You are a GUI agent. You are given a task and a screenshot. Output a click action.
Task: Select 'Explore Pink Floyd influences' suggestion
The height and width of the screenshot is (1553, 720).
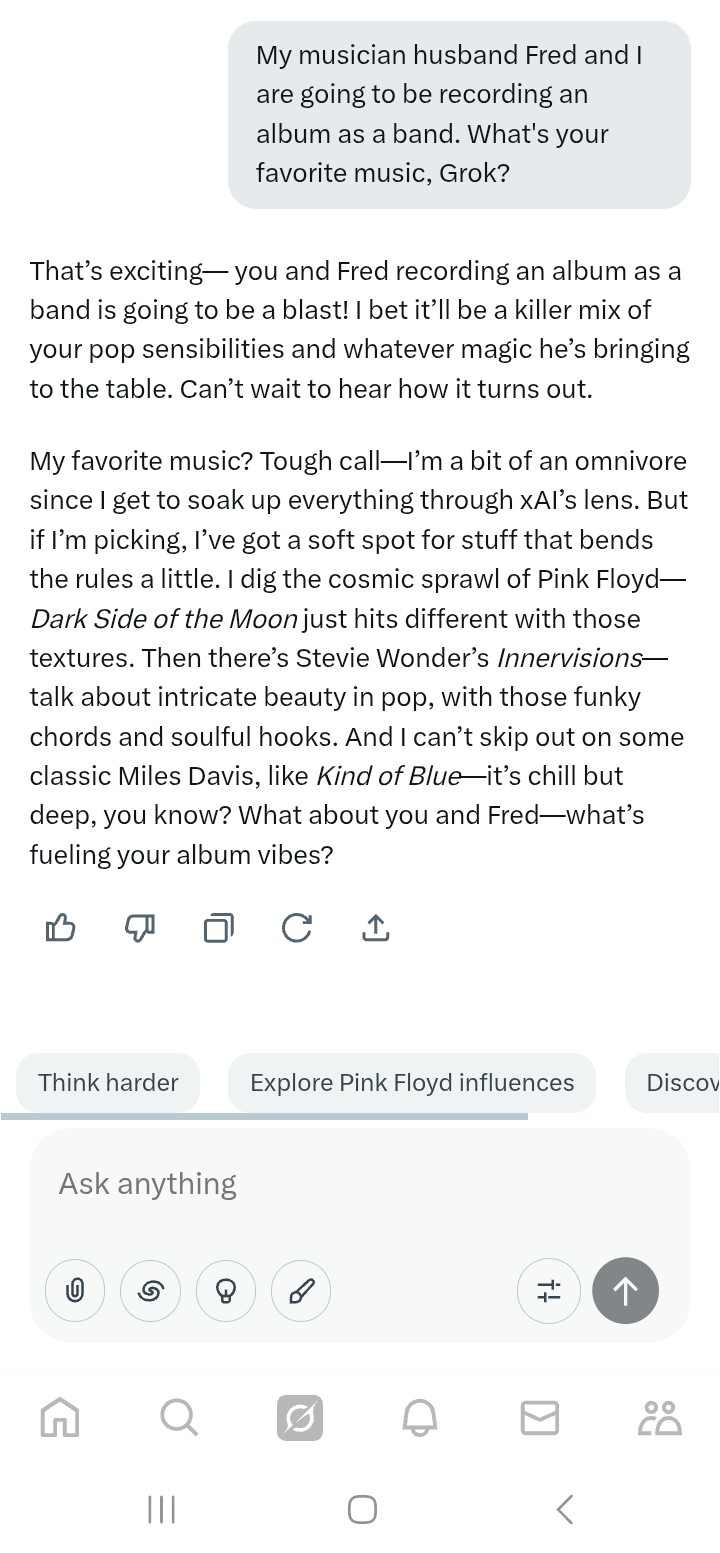[x=412, y=1082]
